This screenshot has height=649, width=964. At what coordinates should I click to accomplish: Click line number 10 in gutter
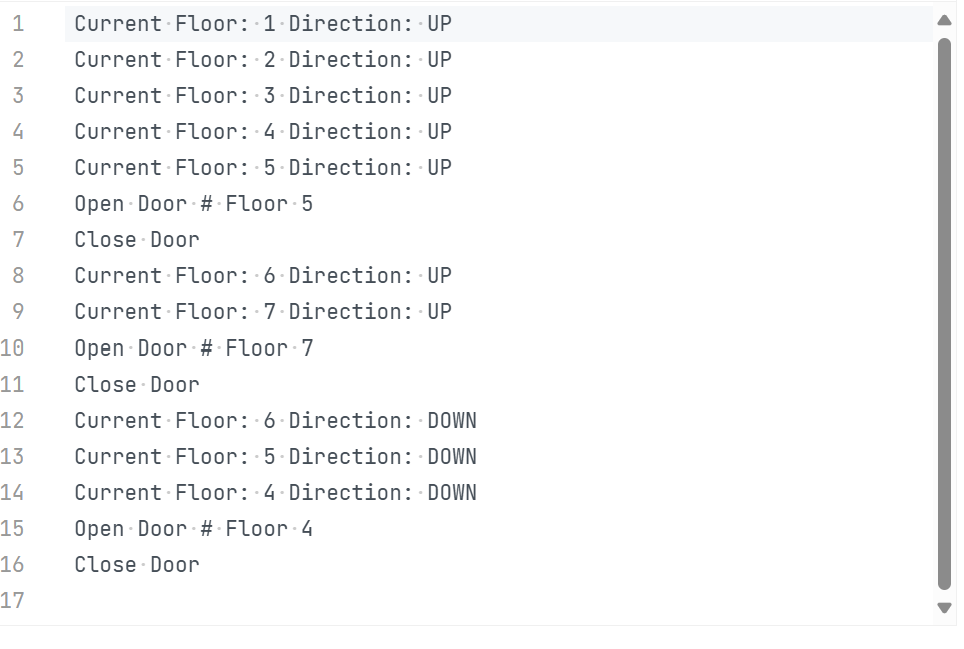tap(12, 348)
